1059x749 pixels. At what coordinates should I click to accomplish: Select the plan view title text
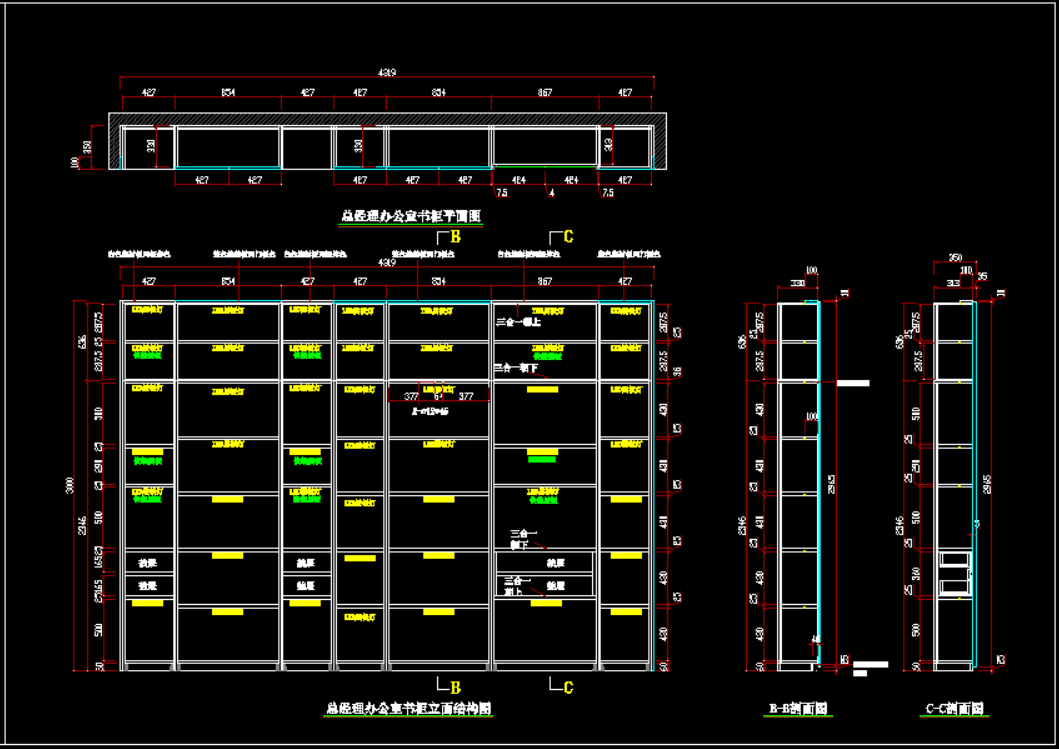pyautogui.click(x=411, y=215)
